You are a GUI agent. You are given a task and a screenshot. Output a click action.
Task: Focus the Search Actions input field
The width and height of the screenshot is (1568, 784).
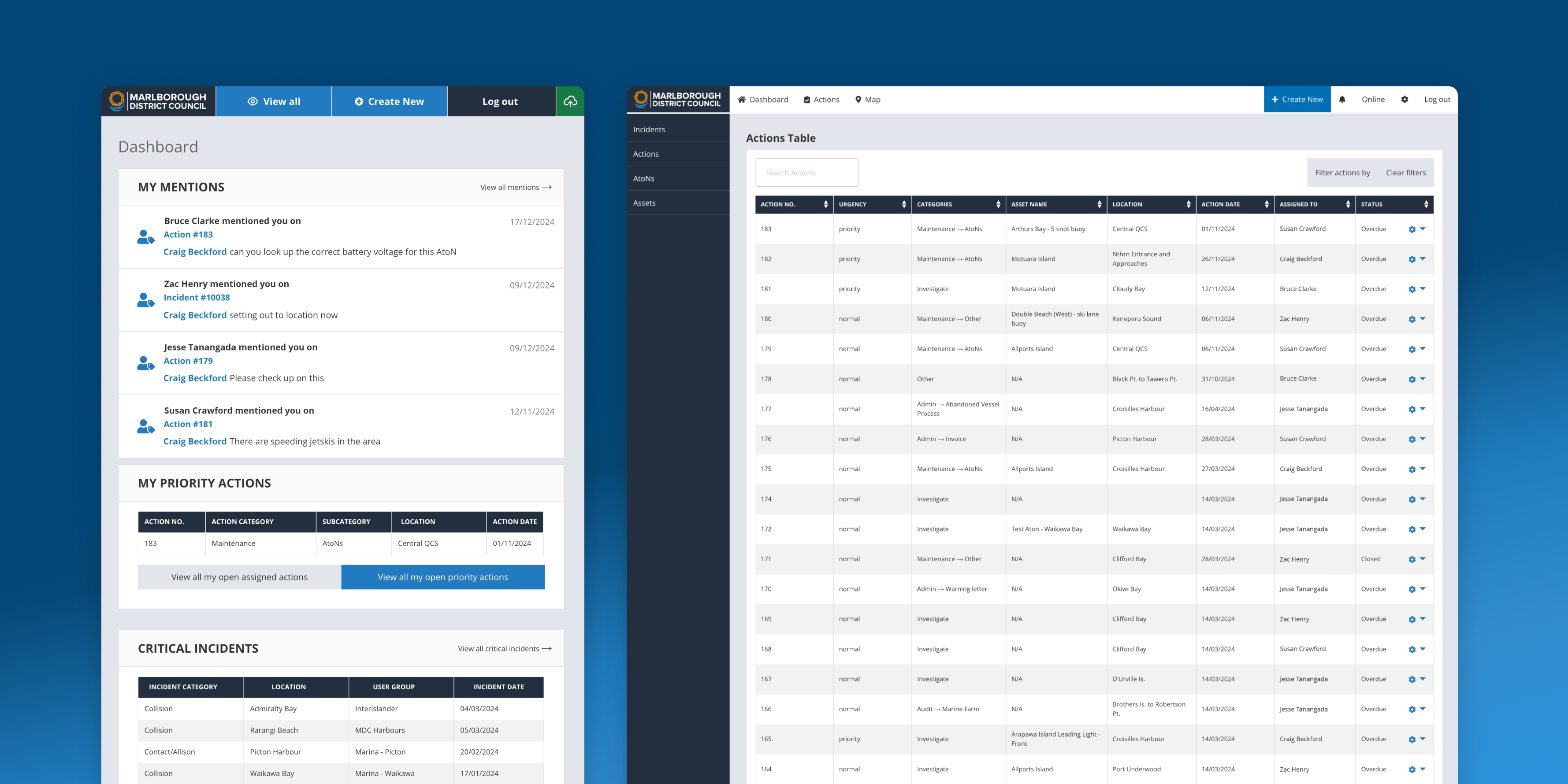click(x=806, y=173)
